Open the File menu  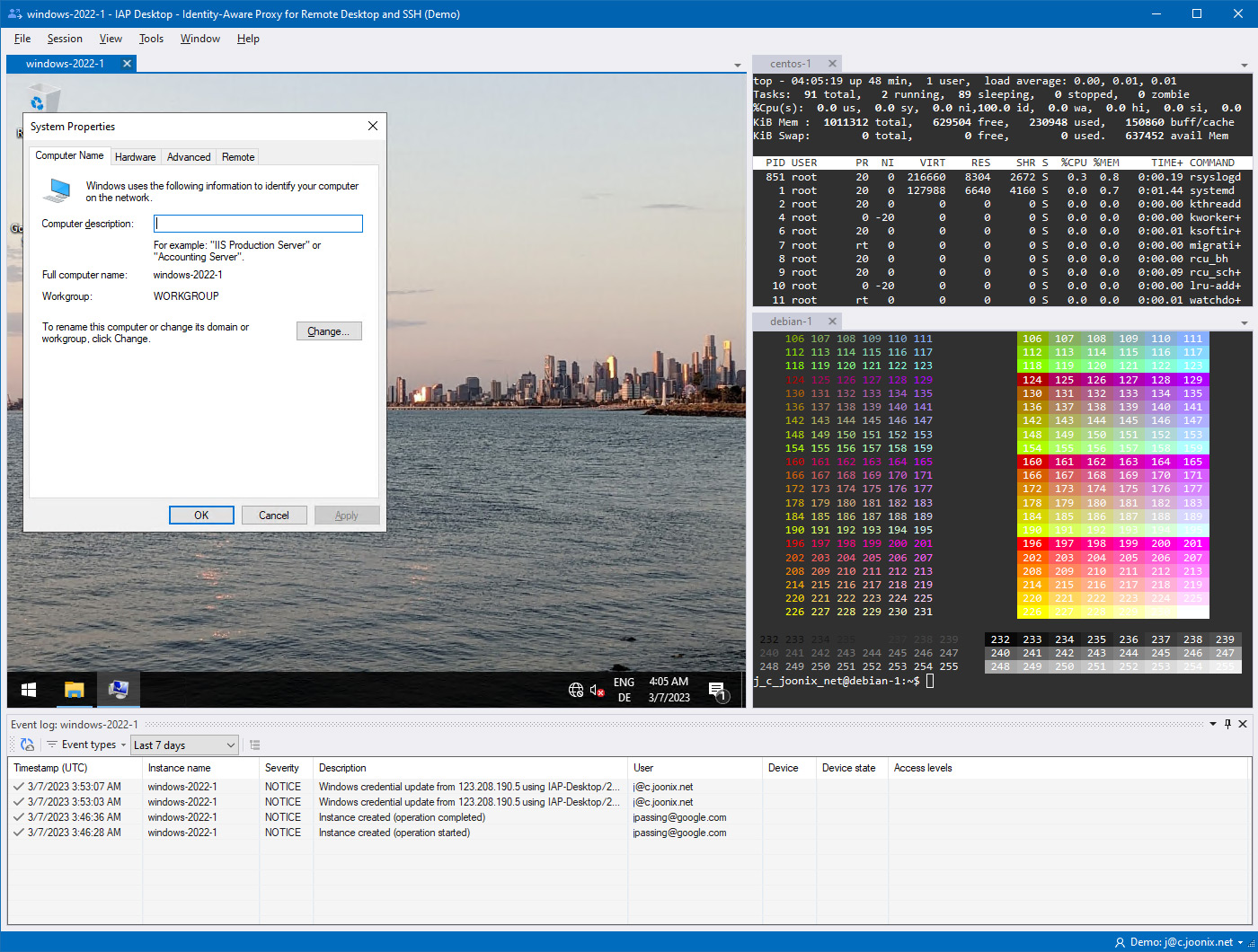click(22, 39)
